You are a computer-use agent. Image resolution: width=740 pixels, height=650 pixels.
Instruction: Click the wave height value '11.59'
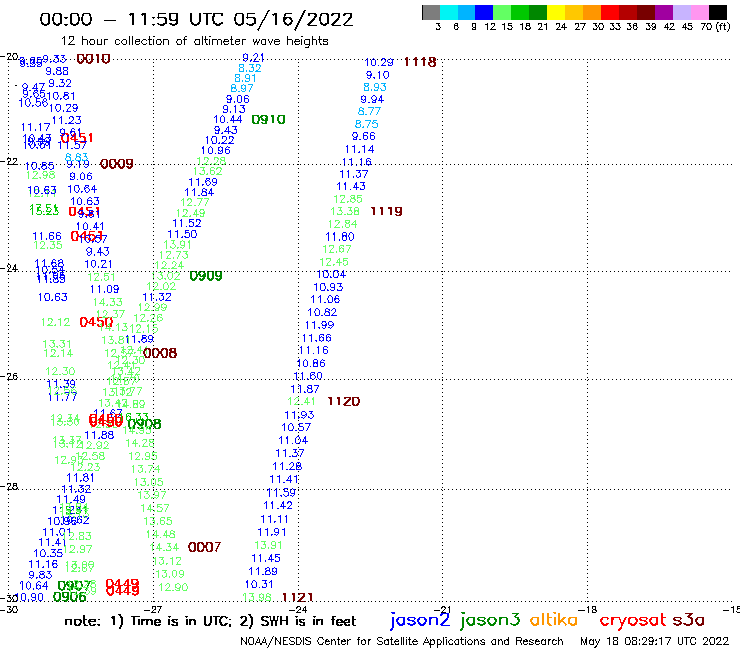(281, 492)
